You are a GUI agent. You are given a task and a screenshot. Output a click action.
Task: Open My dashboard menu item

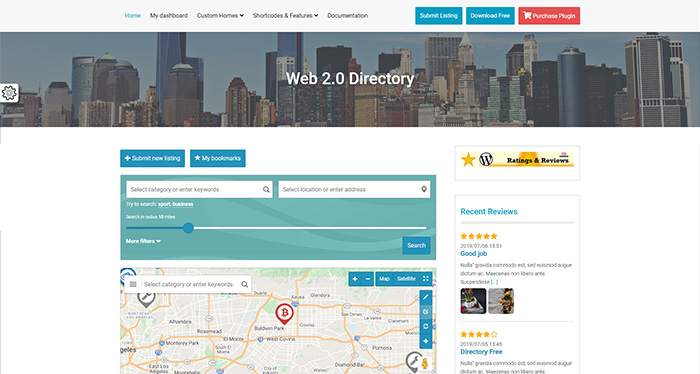click(169, 16)
